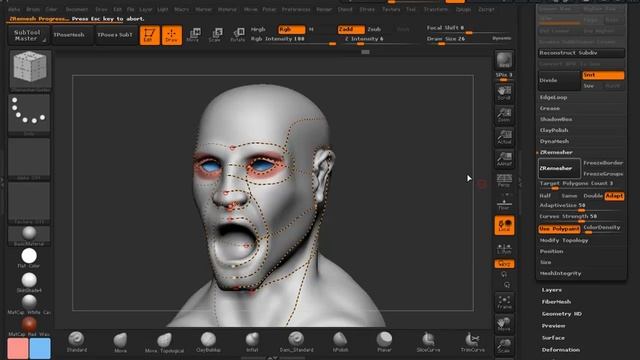This screenshot has height=360, width=640.
Task: Enable Mrgb mode
Action: tap(258, 29)
